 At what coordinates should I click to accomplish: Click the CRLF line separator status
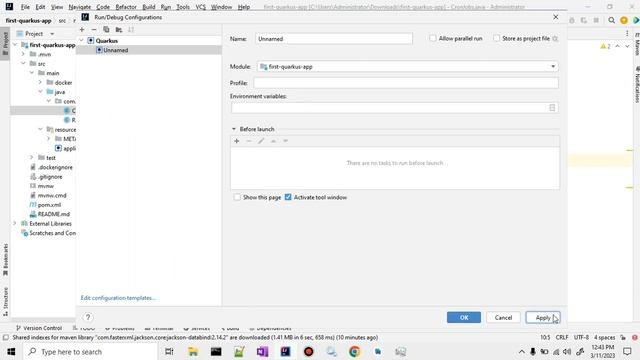click(x=562, y=337)
